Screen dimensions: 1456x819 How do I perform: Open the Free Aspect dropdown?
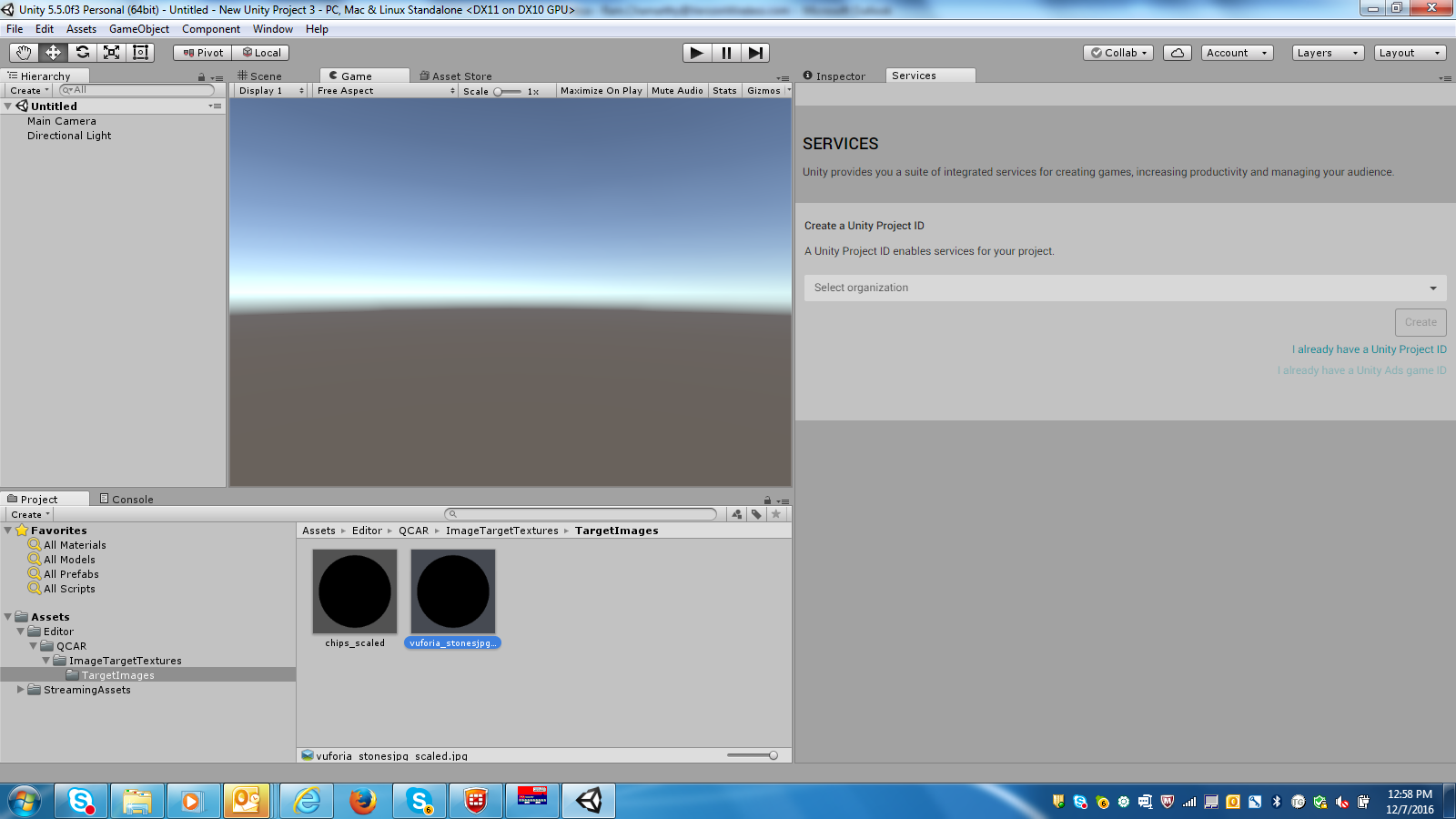point(385,91)
